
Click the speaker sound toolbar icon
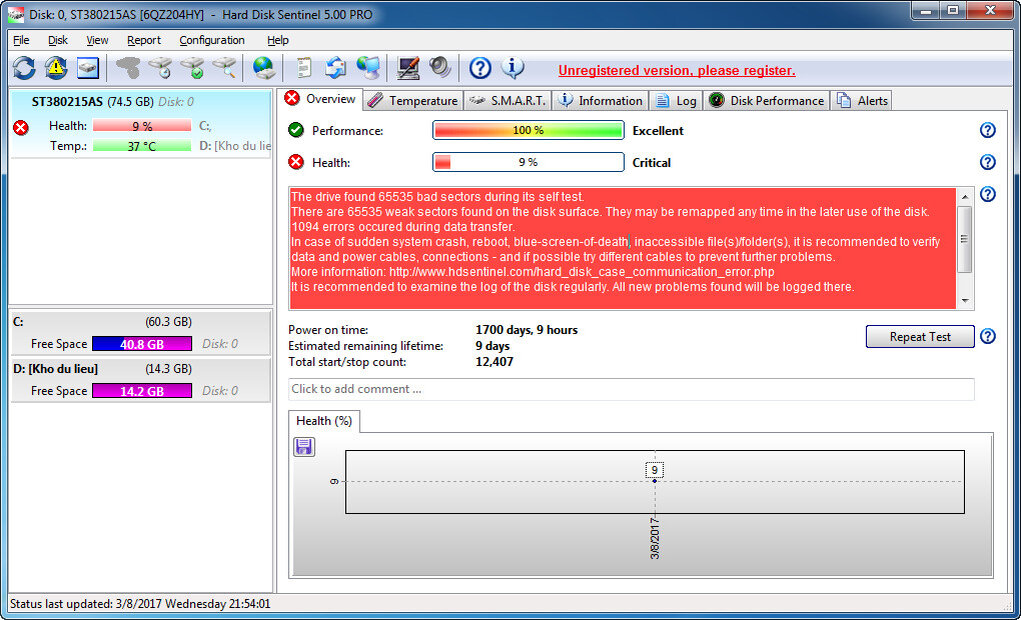pyautogui.click(x=440, y=67)
